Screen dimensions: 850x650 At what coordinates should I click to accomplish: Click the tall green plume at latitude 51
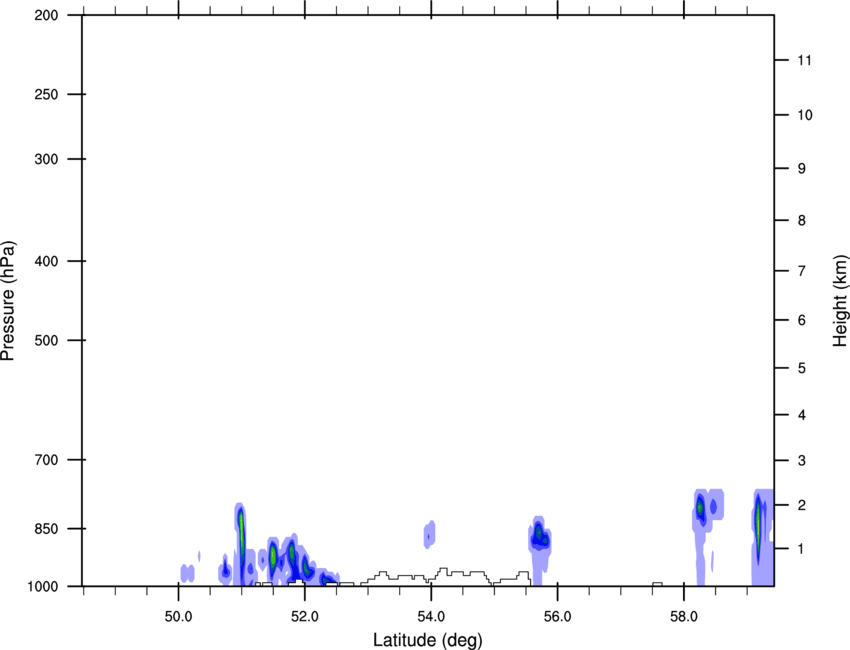click(241, 540)
